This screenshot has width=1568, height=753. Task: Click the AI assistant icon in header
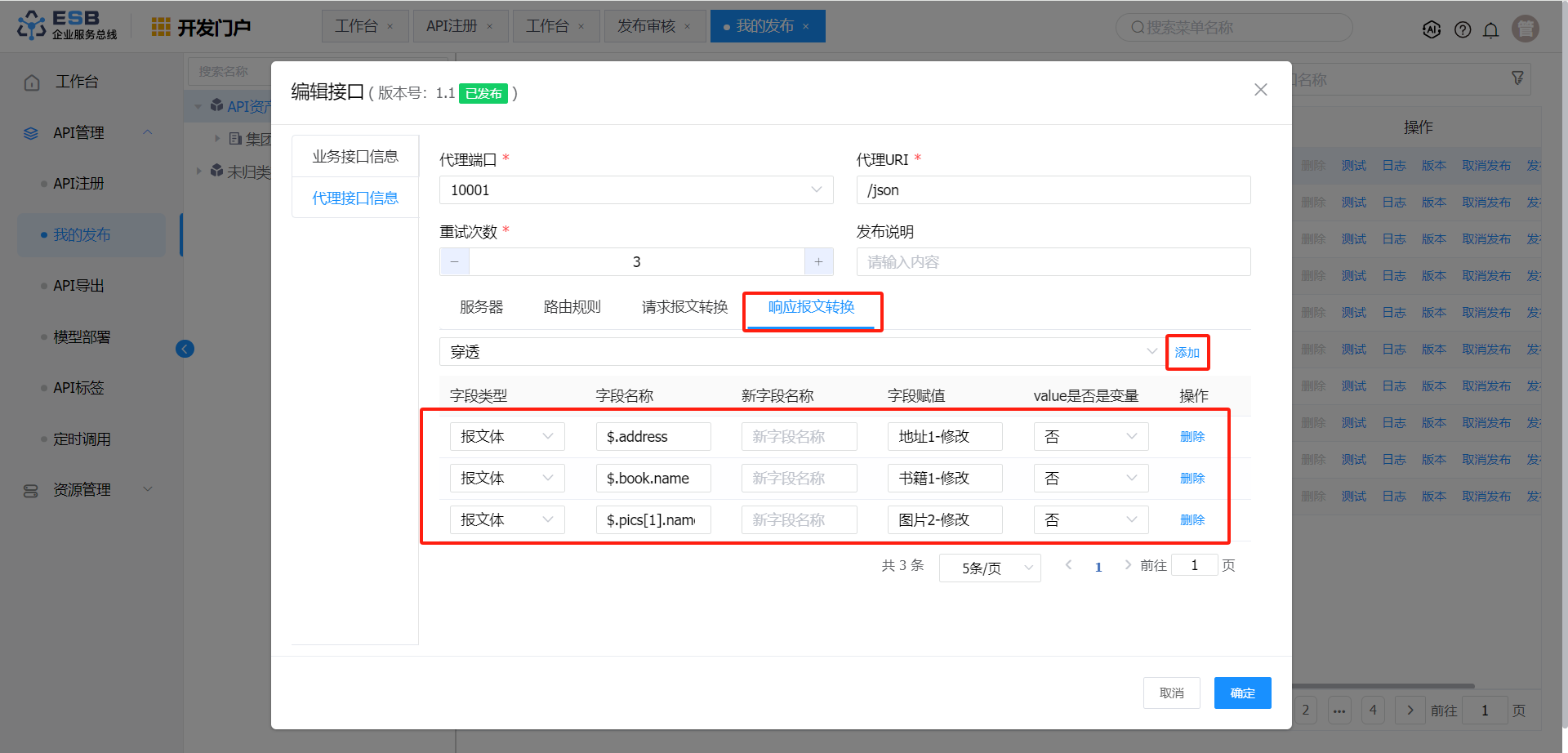tap(1432, 29)
